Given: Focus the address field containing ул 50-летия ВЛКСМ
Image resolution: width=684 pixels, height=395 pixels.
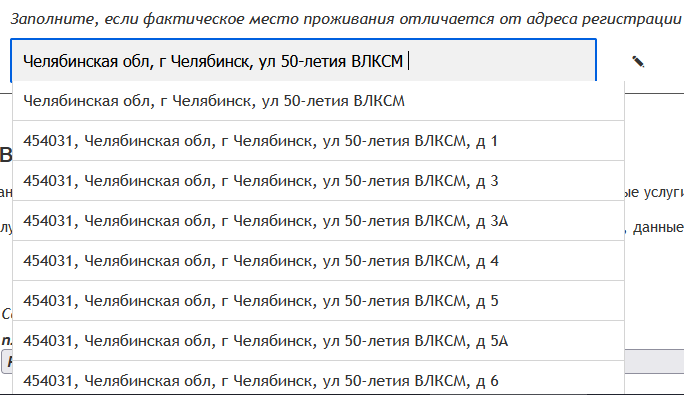Looking at the screenshot, I should click(304, 61).
